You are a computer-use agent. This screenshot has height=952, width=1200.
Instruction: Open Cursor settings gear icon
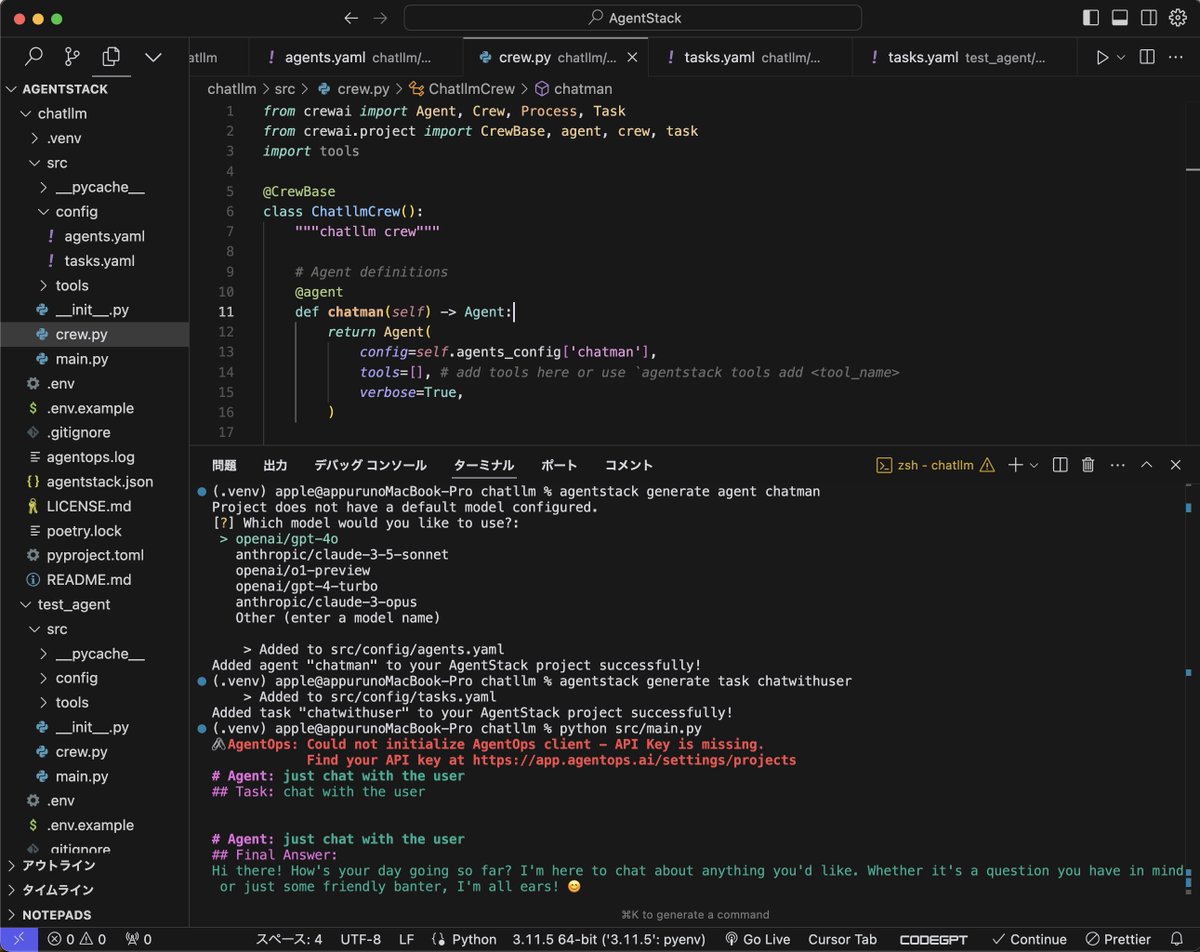click(x=1177, y=18)
